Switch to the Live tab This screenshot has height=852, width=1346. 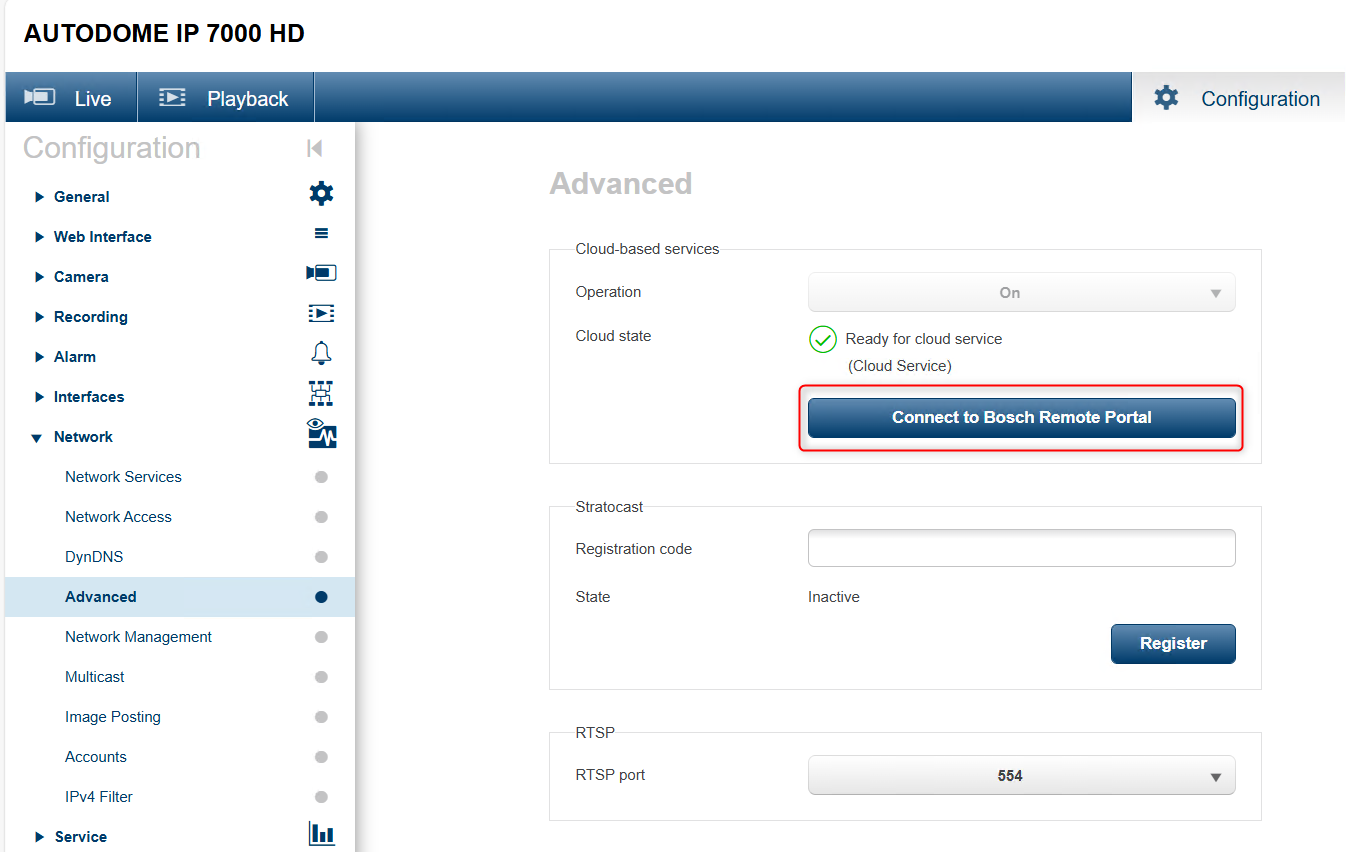coord(71,98)
